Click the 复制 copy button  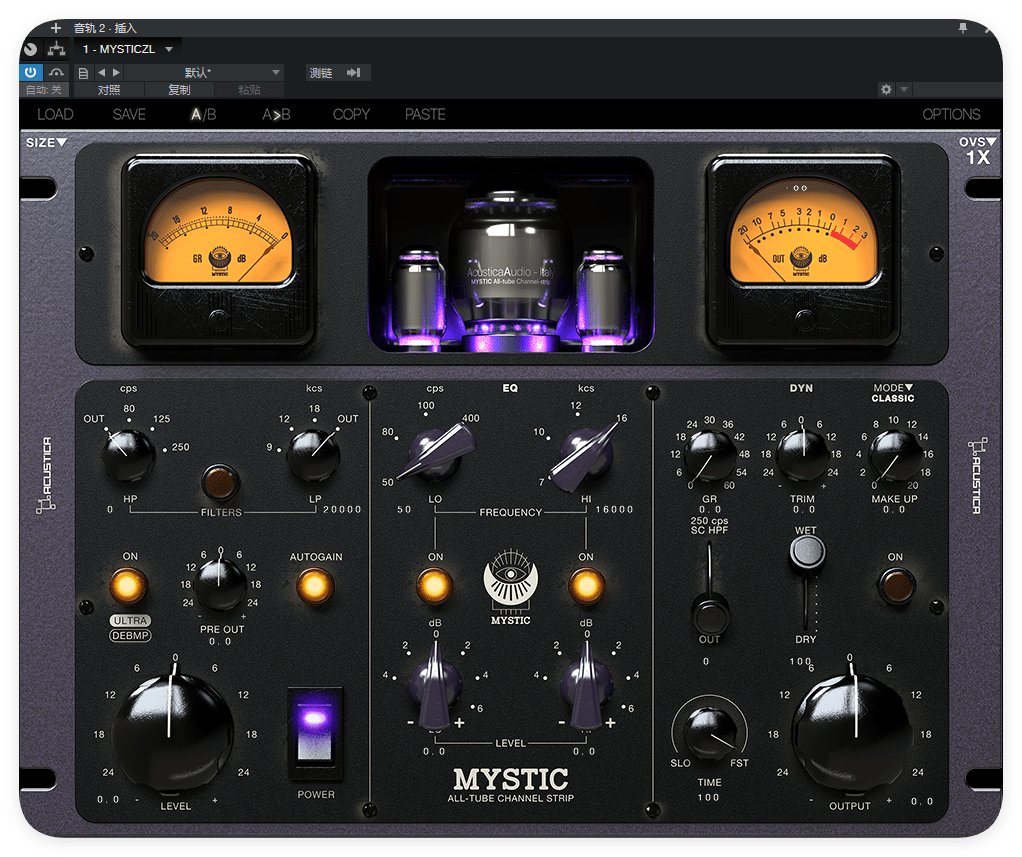pyautogui.click(x=179, y=90)
